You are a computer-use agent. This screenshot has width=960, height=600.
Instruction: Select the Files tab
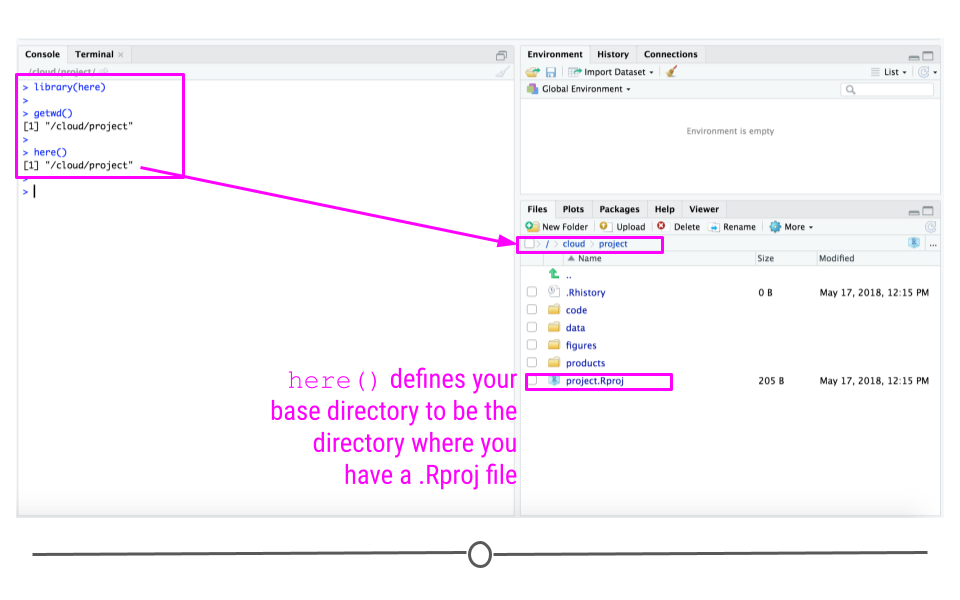(537, 209)
